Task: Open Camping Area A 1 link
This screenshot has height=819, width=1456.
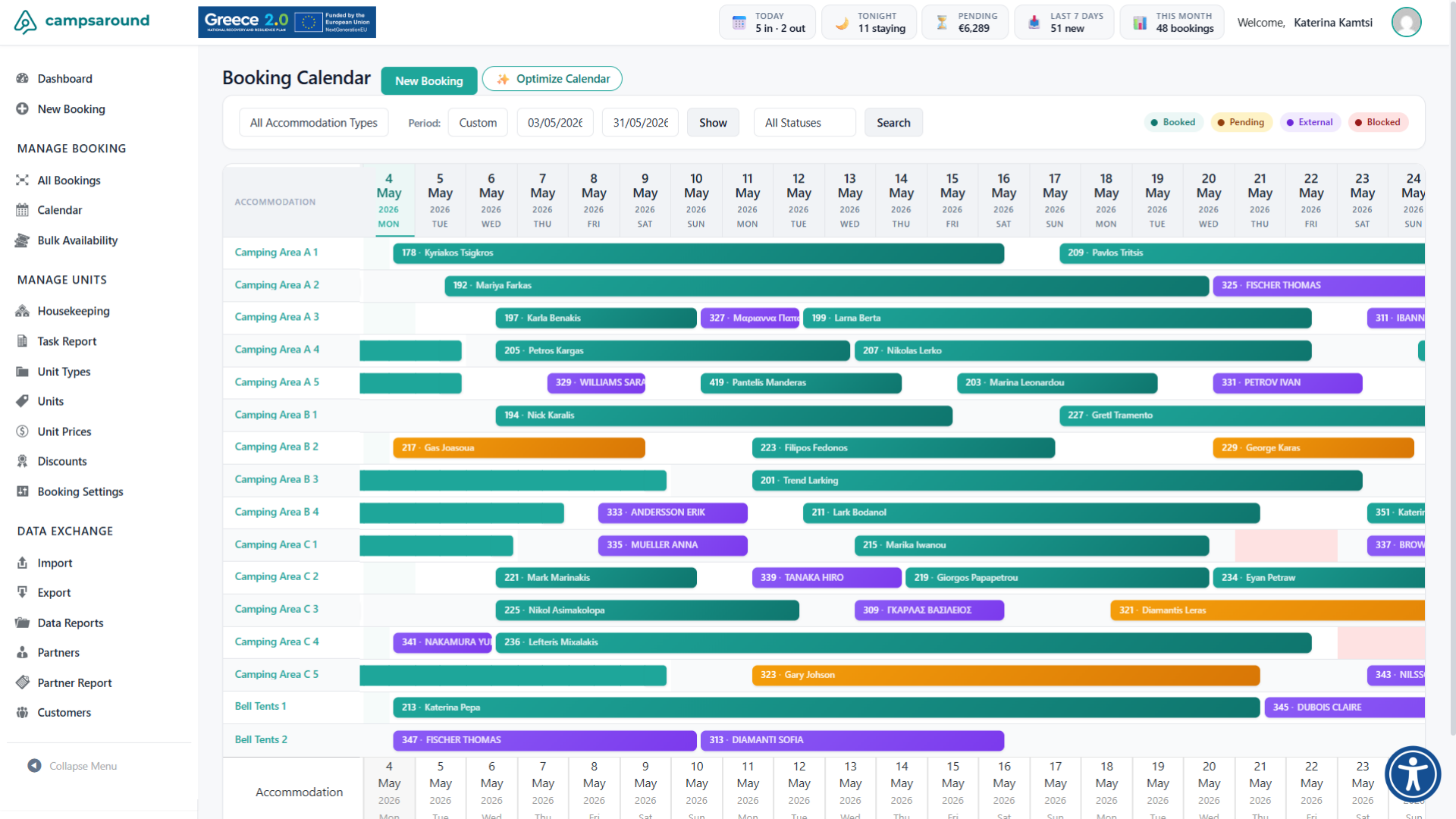Action: tap(276, 253)
